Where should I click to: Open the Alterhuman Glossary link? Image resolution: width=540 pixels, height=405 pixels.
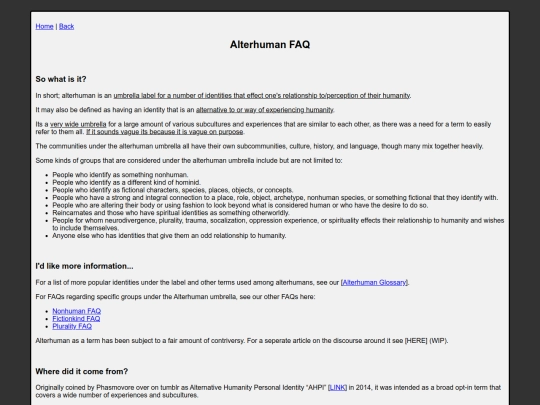click(x=374, y=282)
